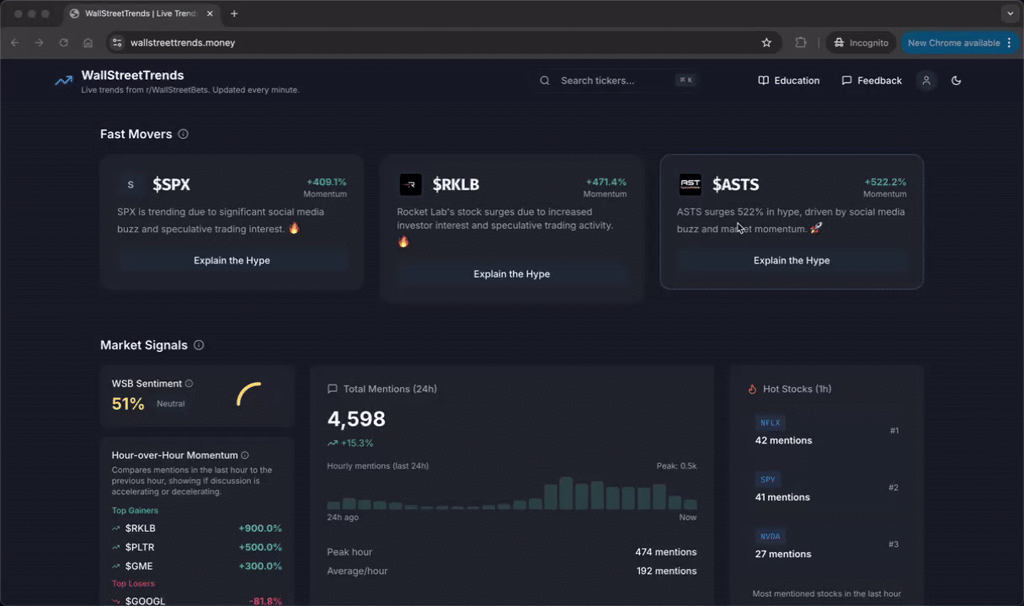Click the #2 rank beside SPY
Screen dimensions: 1024x606
pos(893,487)
